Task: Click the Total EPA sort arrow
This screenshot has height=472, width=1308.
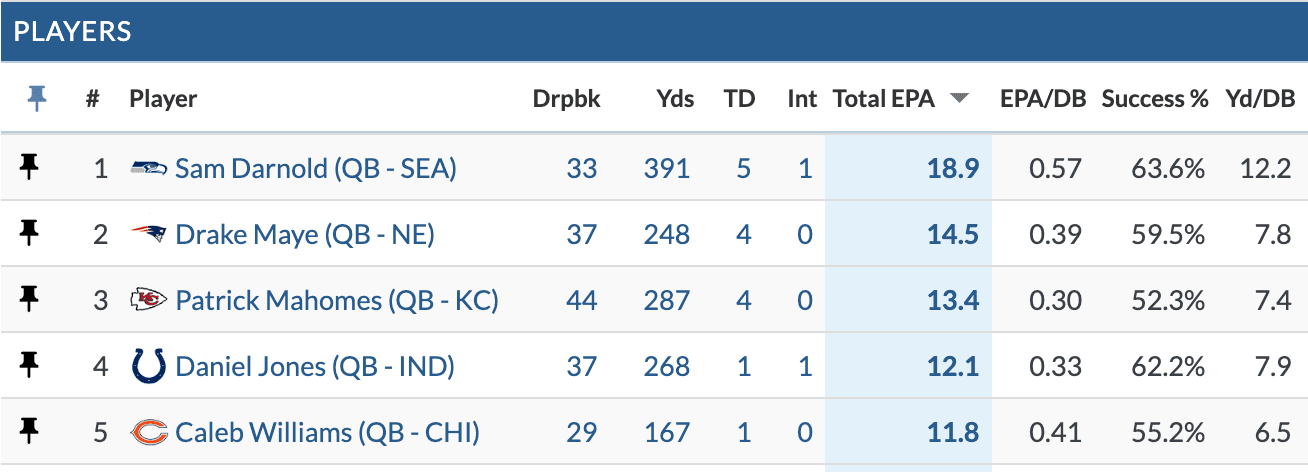Action: tap(959, 98)
